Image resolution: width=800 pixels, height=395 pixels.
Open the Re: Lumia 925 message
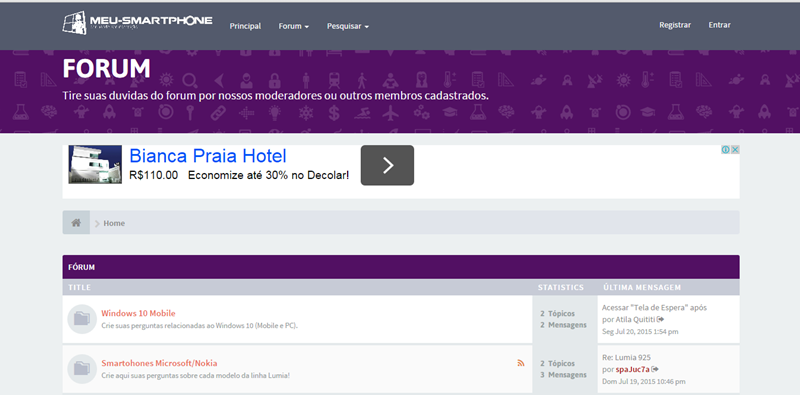(x=627, y=358)
